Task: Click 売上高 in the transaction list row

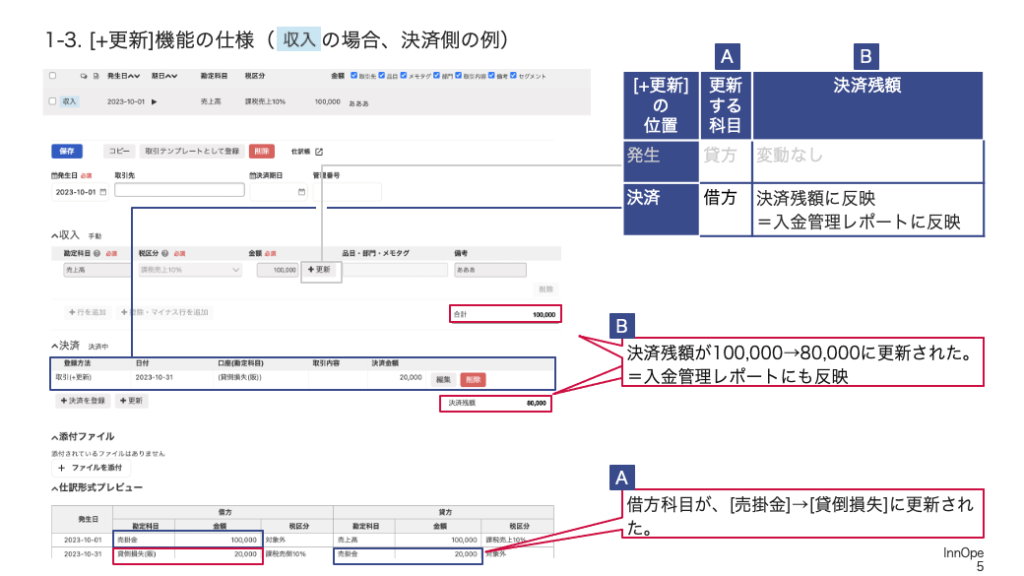Action: click(211, 102)
